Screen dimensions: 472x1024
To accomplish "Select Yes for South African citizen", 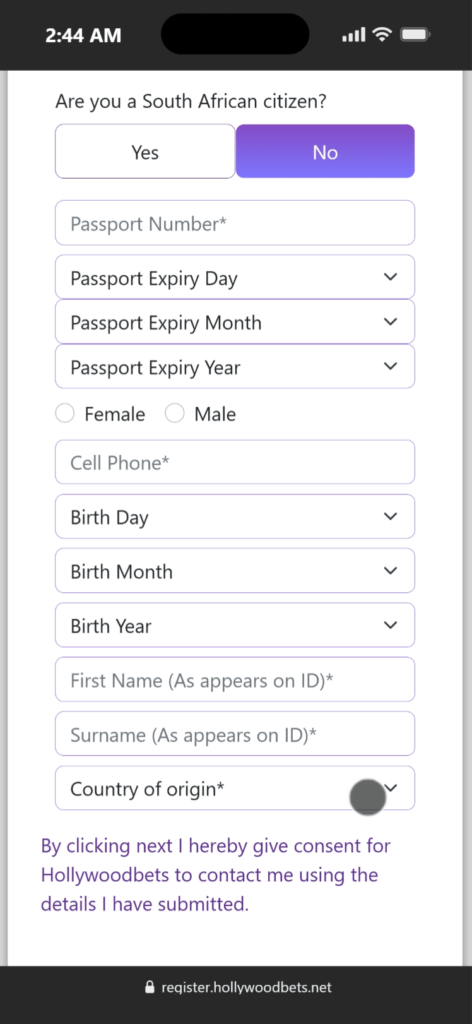I will tap(145, 152).
